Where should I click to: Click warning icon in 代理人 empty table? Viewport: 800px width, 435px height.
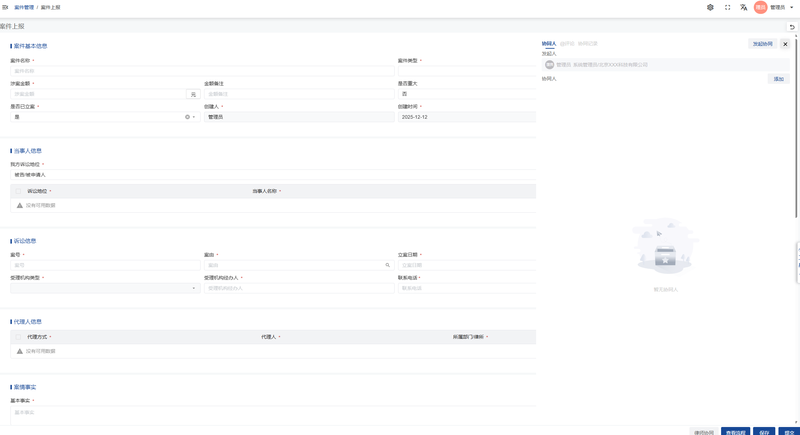point(19,351)
